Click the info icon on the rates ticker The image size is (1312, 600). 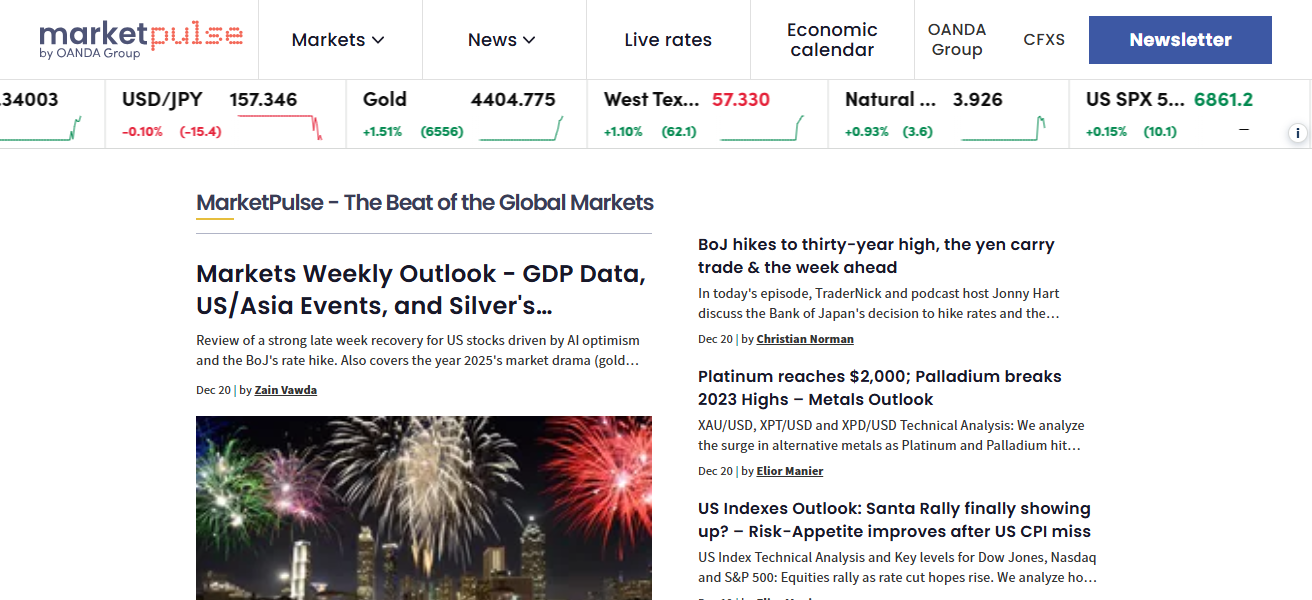click(1297, 133)
